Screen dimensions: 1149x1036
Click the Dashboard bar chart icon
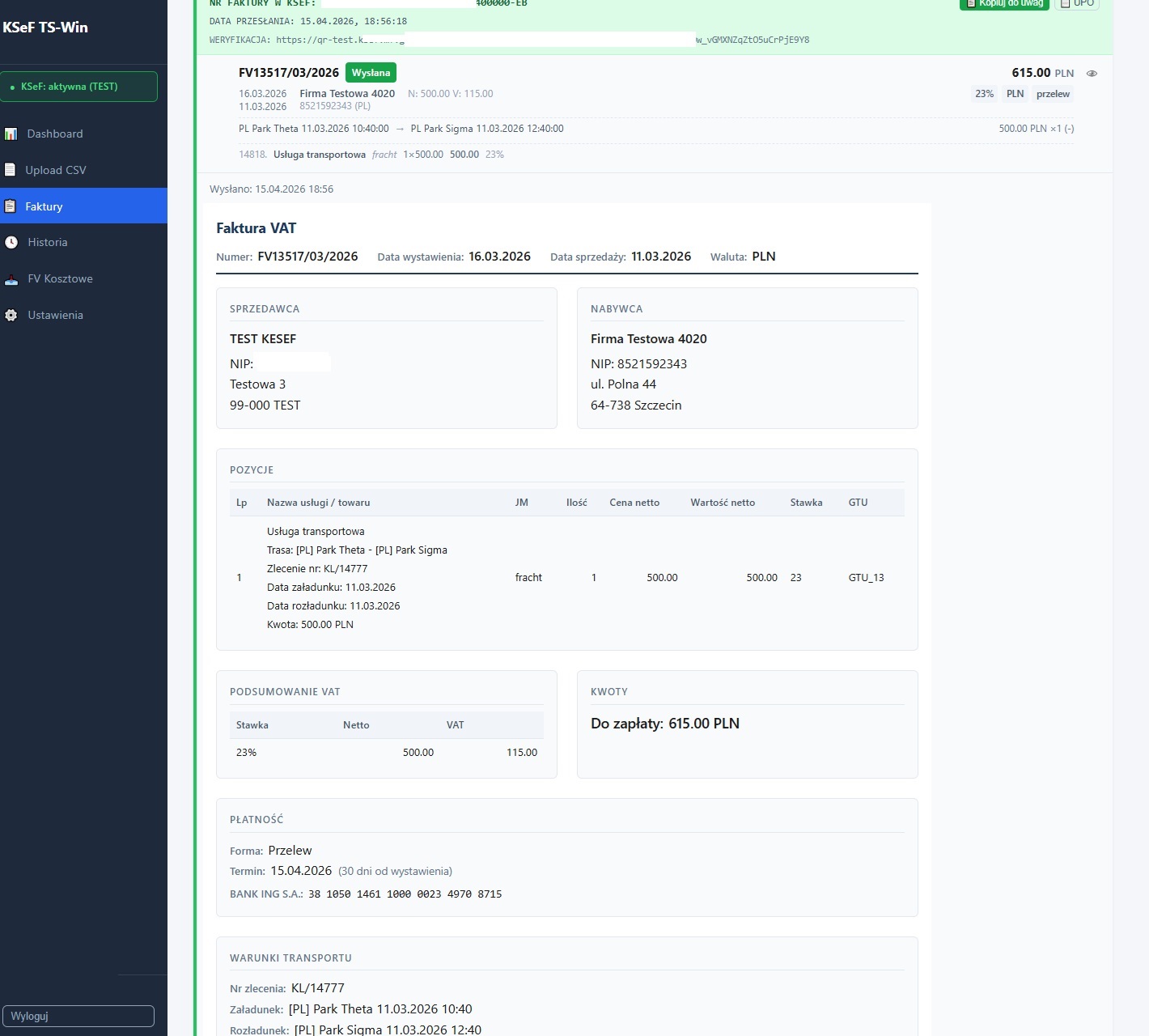click(x=11, y=134)
